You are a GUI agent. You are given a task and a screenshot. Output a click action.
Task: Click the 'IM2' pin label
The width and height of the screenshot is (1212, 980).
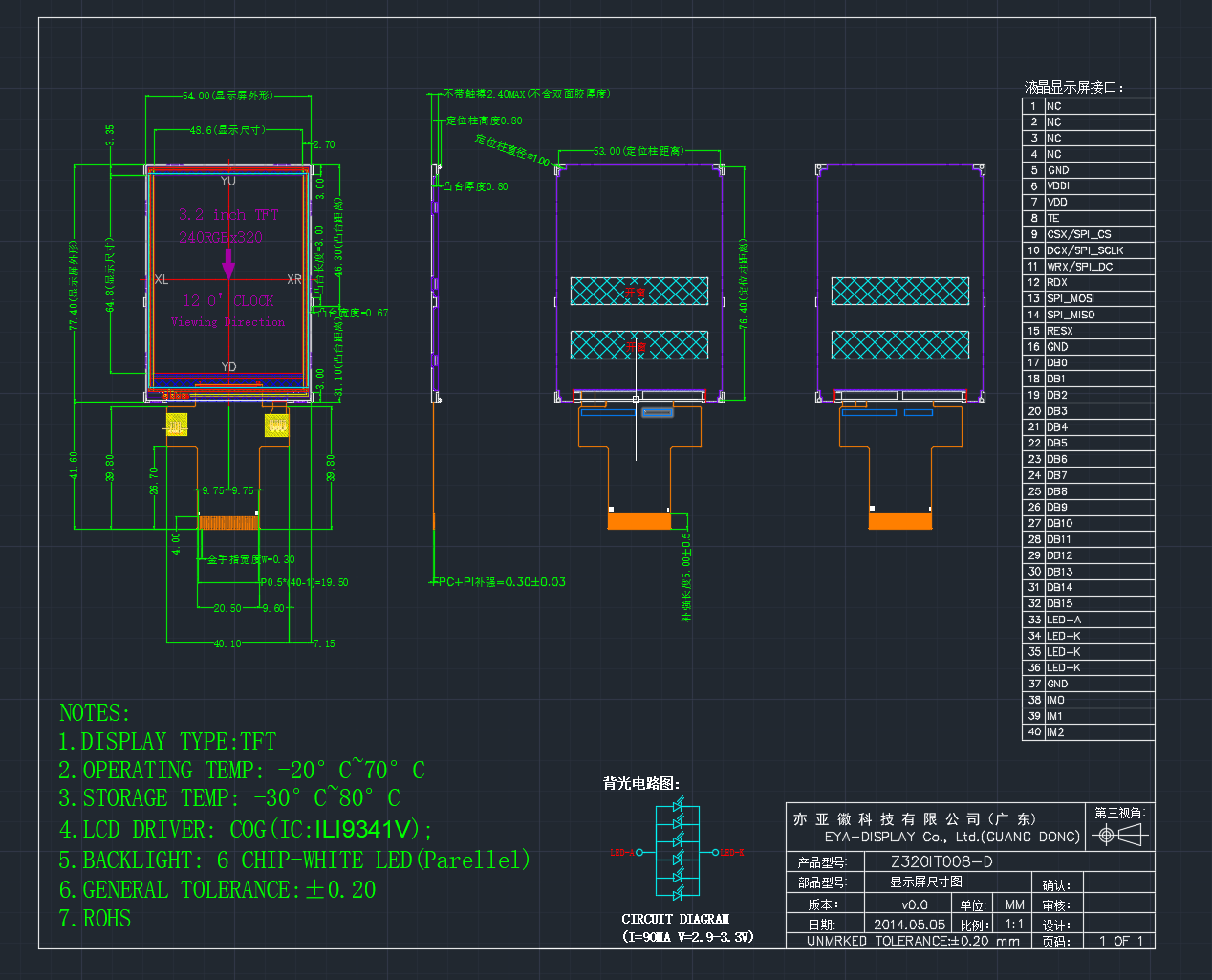click(x=1055, y=732)
